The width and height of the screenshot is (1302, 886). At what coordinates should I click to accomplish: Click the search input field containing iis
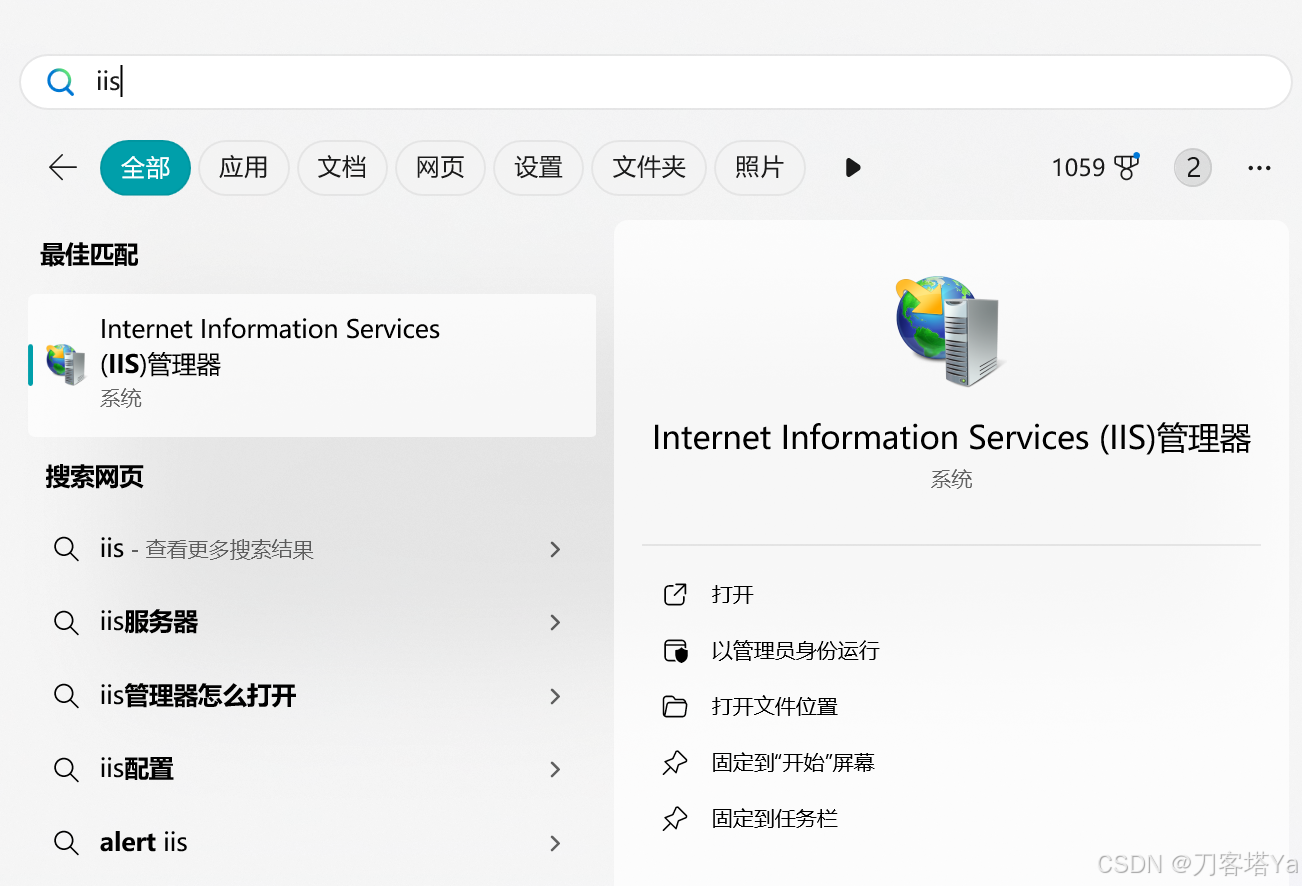pyautogui.click(x=656, y=82)
